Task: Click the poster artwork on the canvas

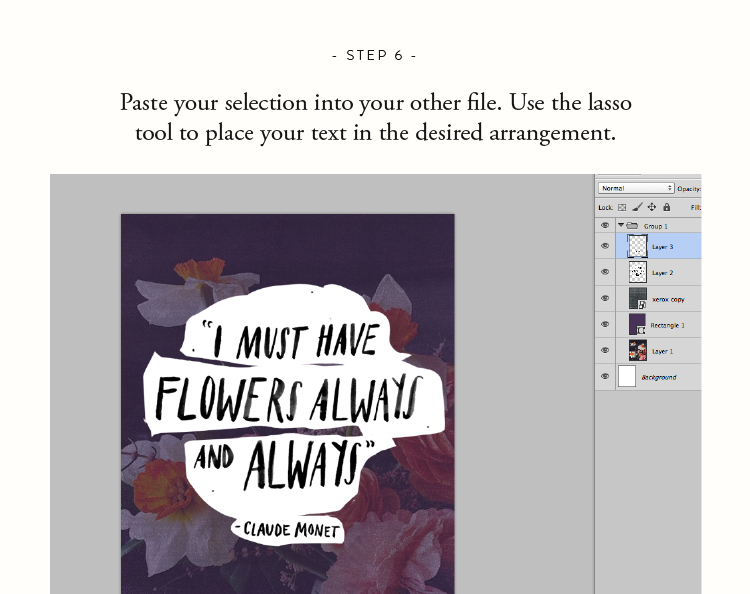Action: pyautogui.click(x=287, y=404)
